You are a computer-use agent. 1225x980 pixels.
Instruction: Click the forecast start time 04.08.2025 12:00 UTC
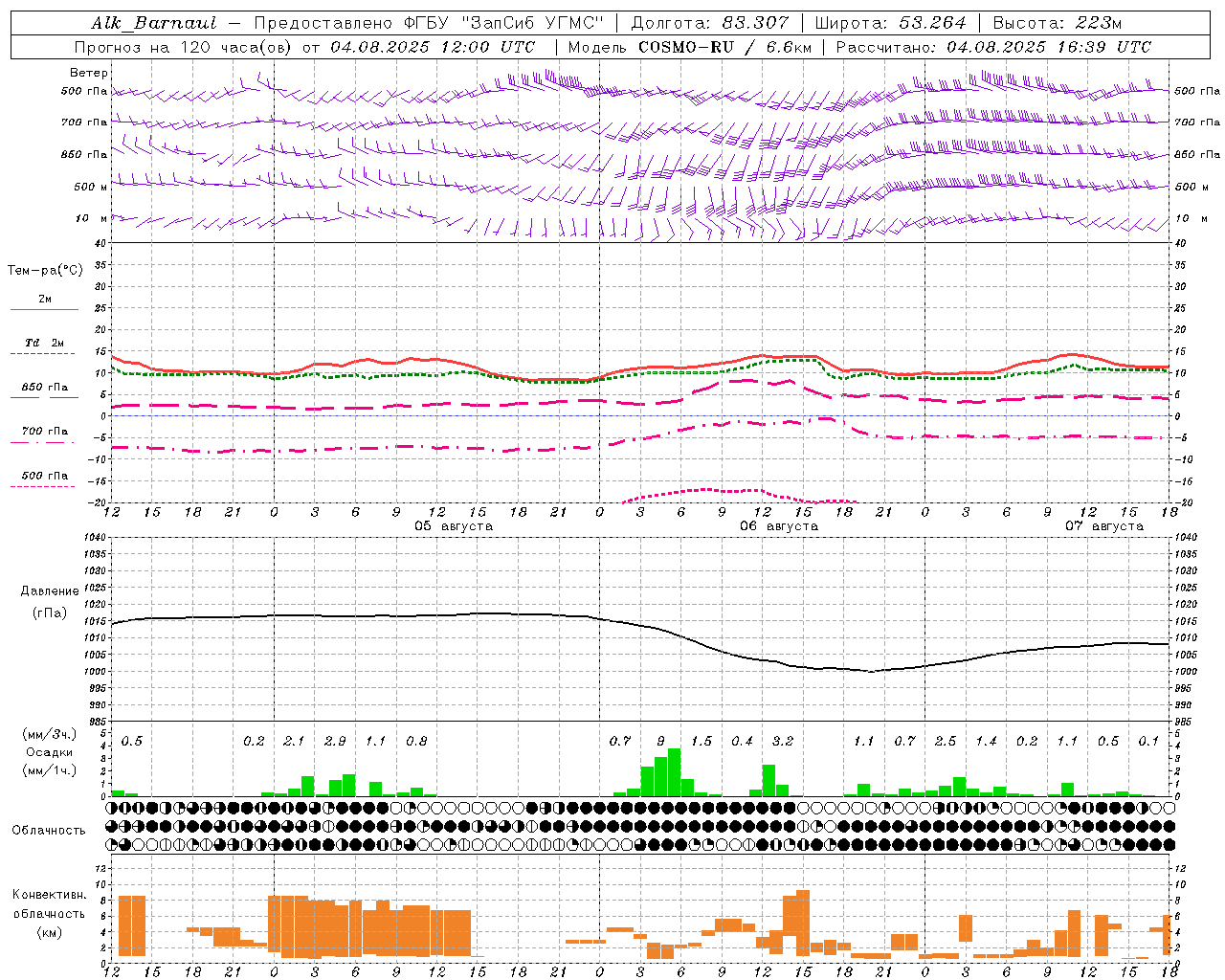[433, 47]
